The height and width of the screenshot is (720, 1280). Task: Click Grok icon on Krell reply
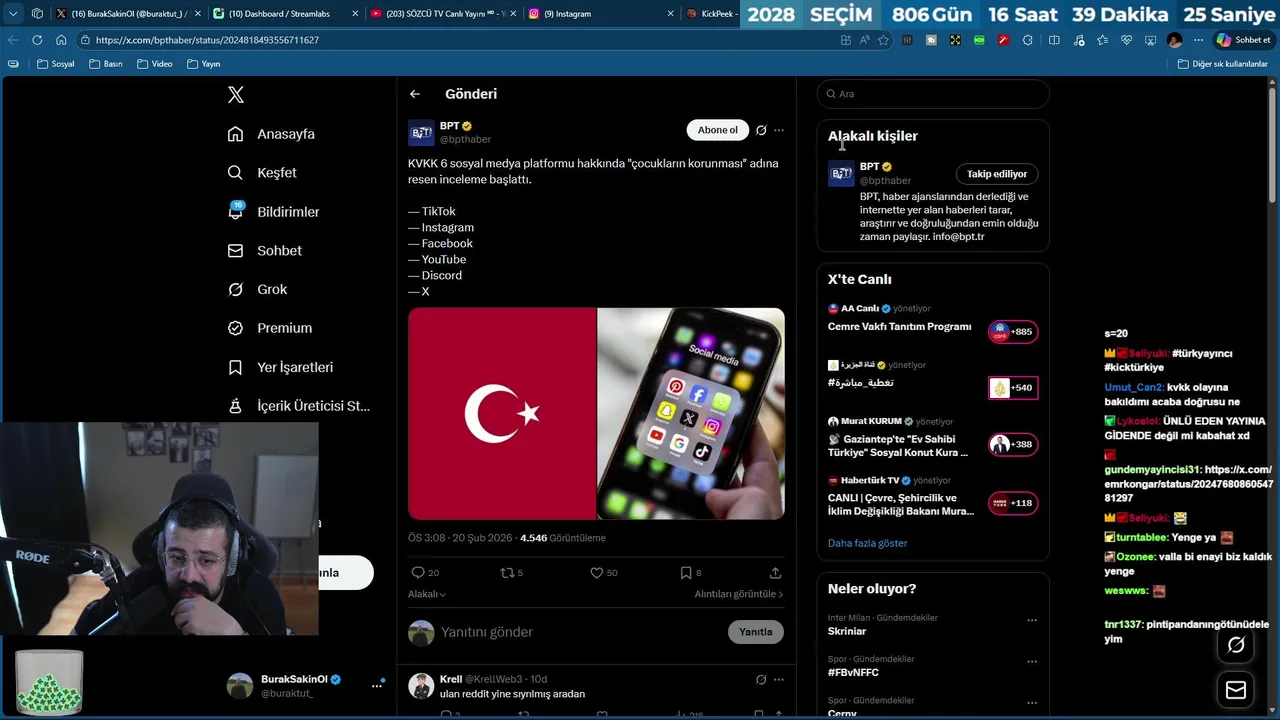click(x=761, y=680)
